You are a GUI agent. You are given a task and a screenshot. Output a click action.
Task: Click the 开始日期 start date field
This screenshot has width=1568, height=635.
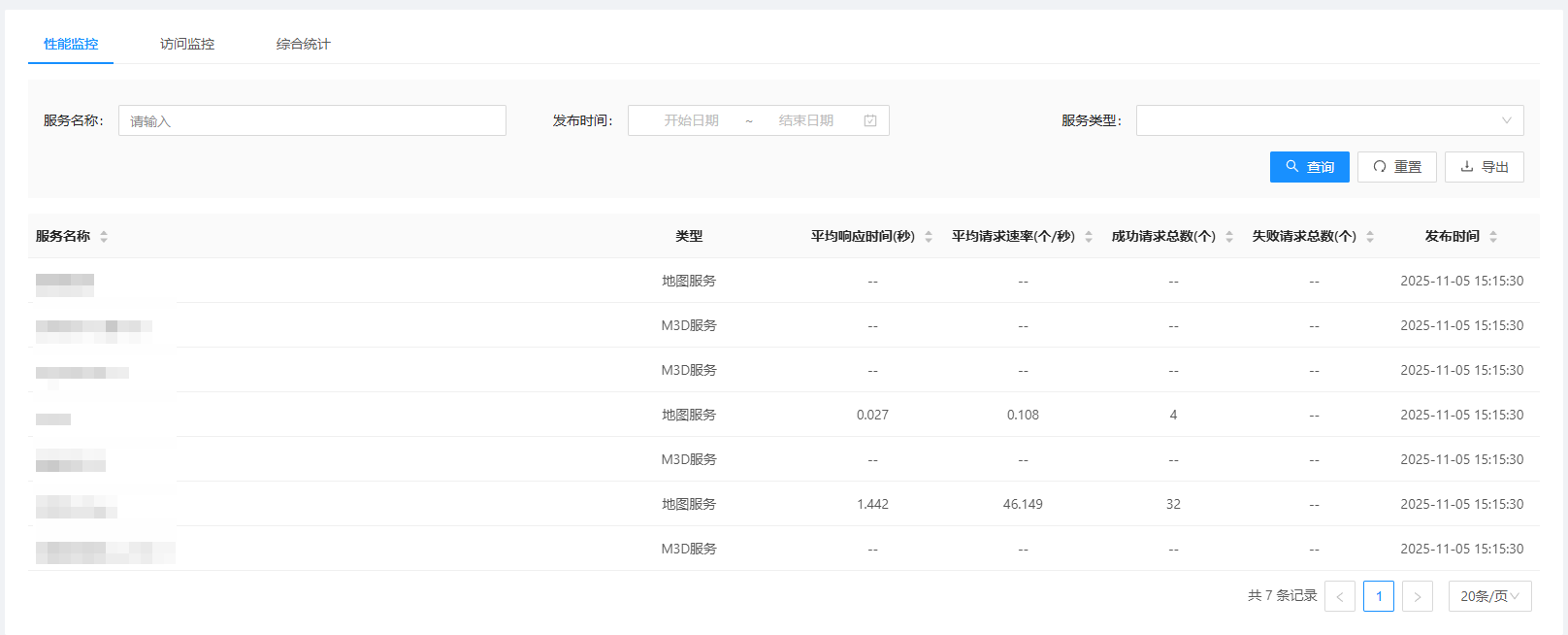tap(691, 120)
